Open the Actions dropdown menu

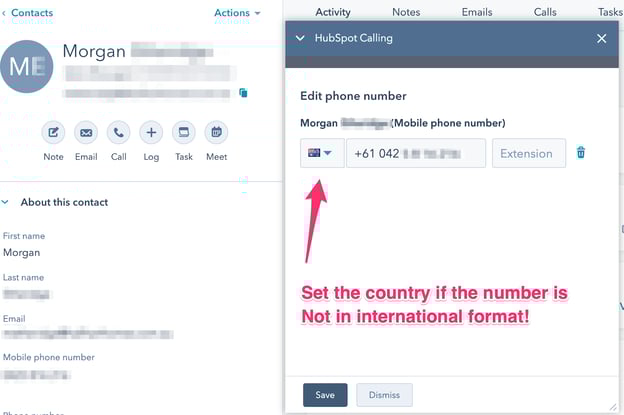pyautogui.click(x=237, y=13)
